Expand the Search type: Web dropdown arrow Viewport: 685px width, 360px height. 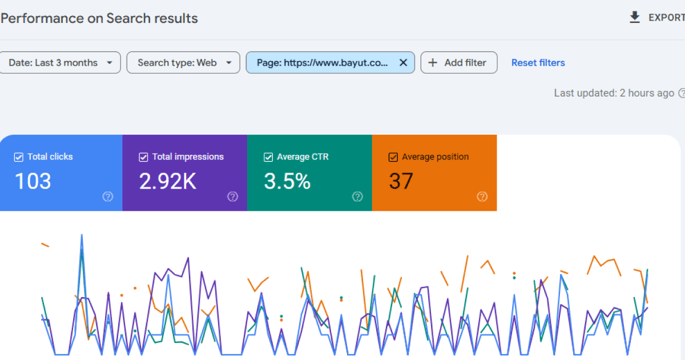(228, 63)
